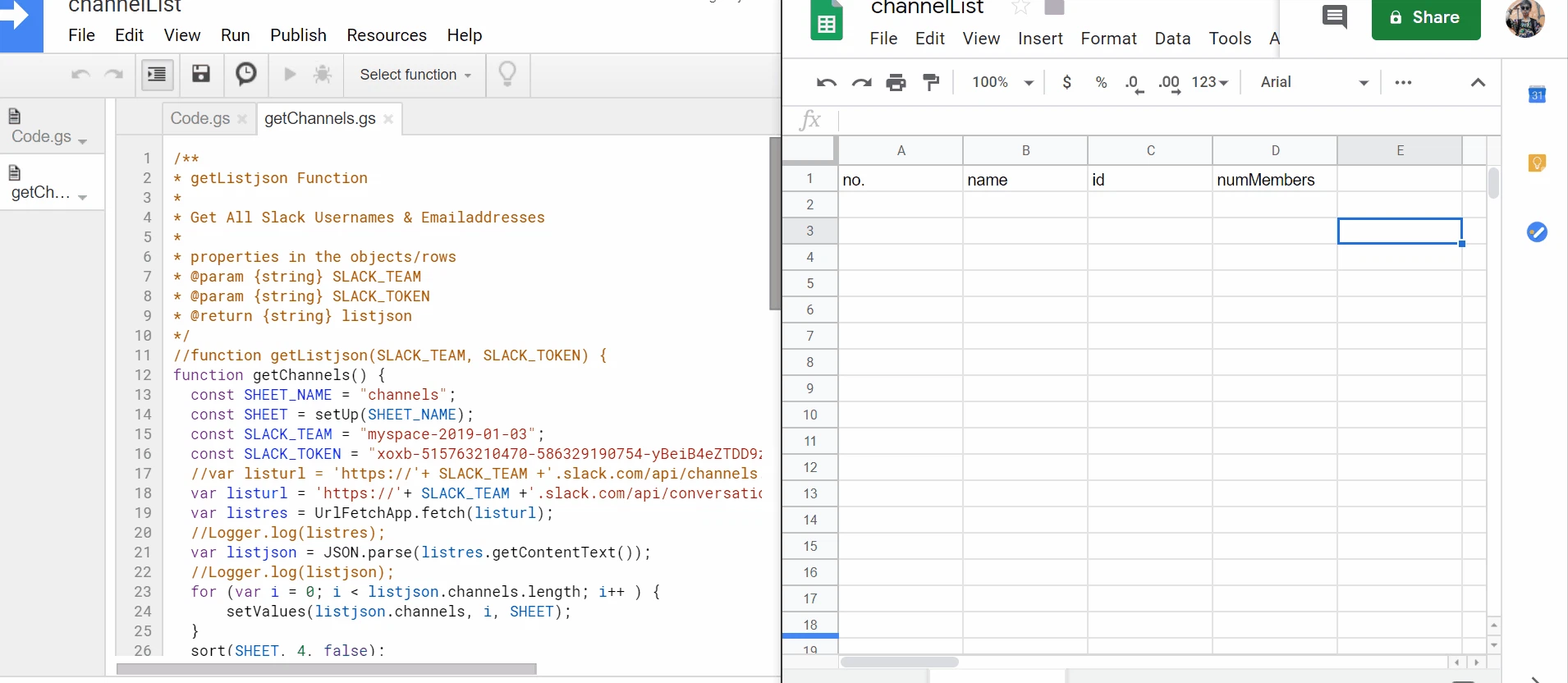The image size is (1568, 683).
Task: Open the Data menu
Action: (1172, 39)
